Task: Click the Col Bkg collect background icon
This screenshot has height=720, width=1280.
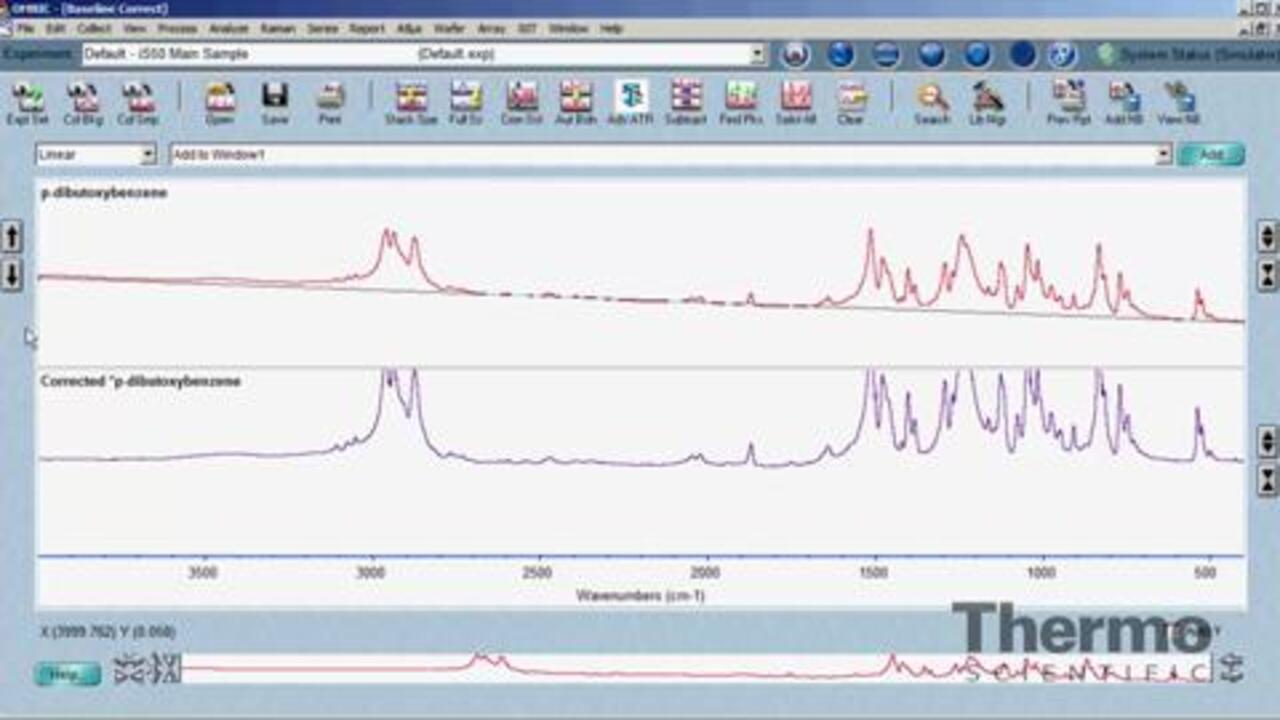Action: (x=83, y=99)
